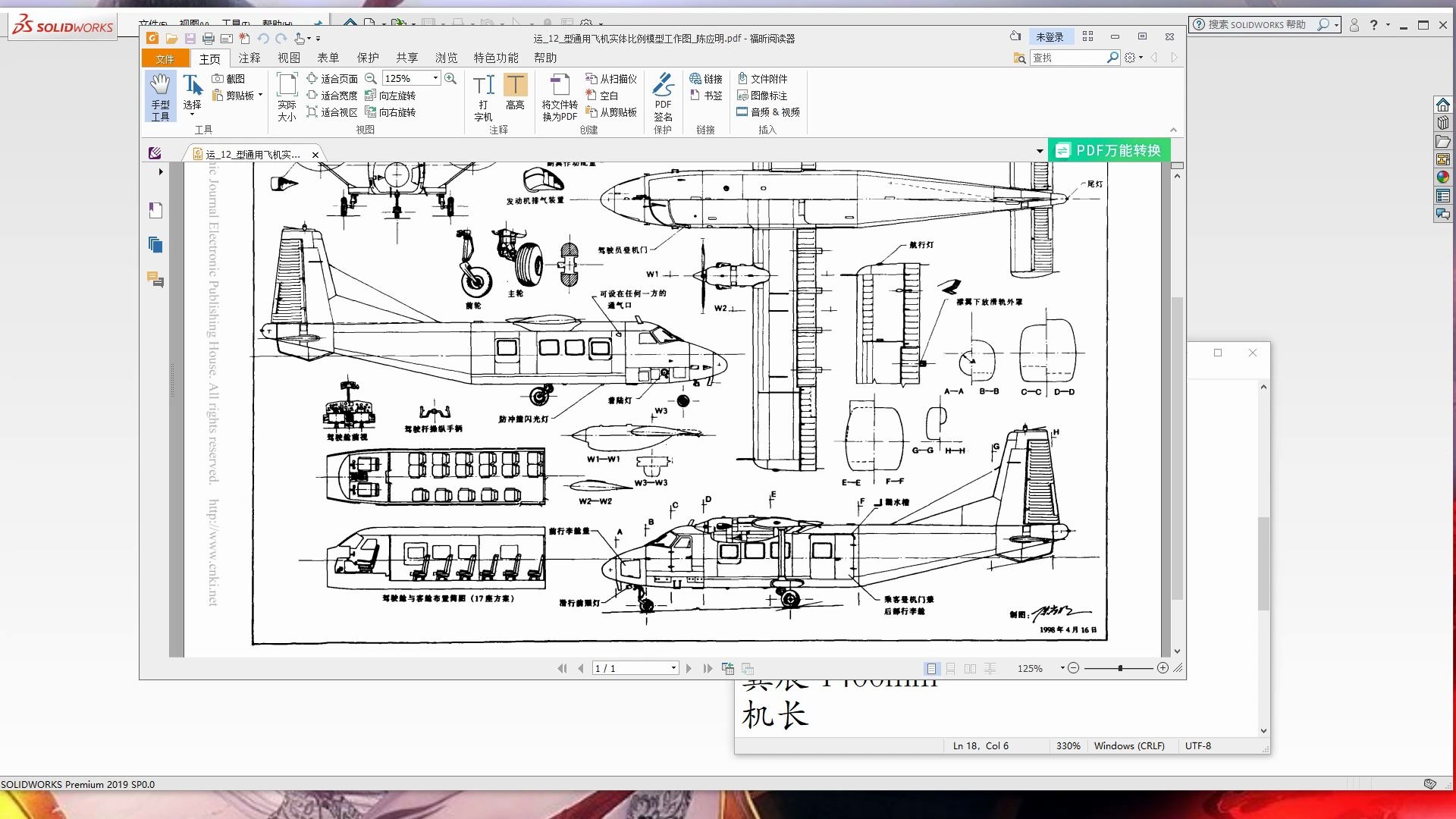The height and width of the screenshot is (819, 1456).
Task: Create PDF from scanner (从扫描仪)
Action: click(611, 79)
